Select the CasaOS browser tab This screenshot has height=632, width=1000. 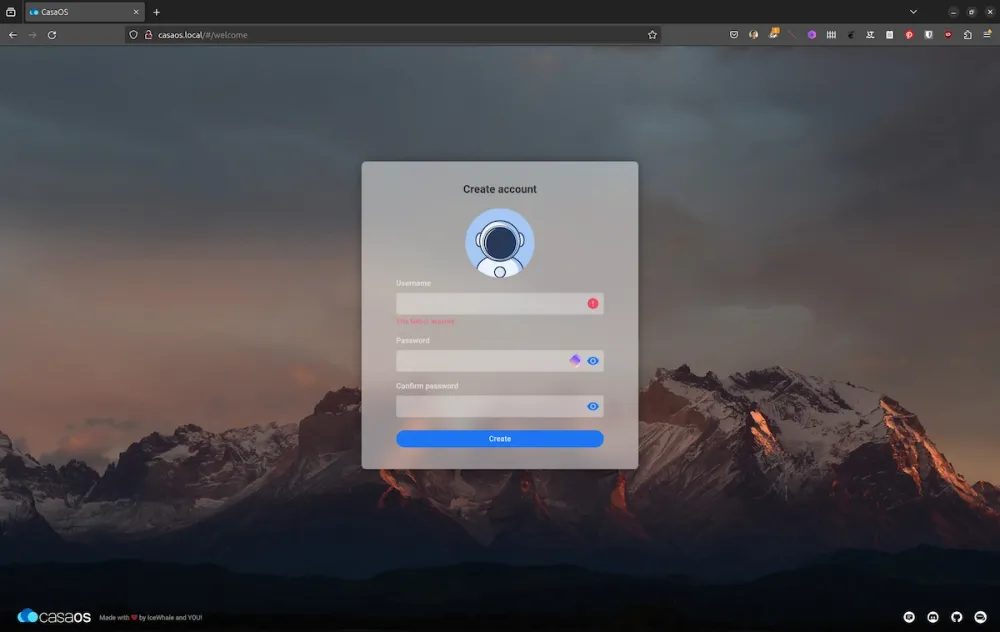click(85, 12)
